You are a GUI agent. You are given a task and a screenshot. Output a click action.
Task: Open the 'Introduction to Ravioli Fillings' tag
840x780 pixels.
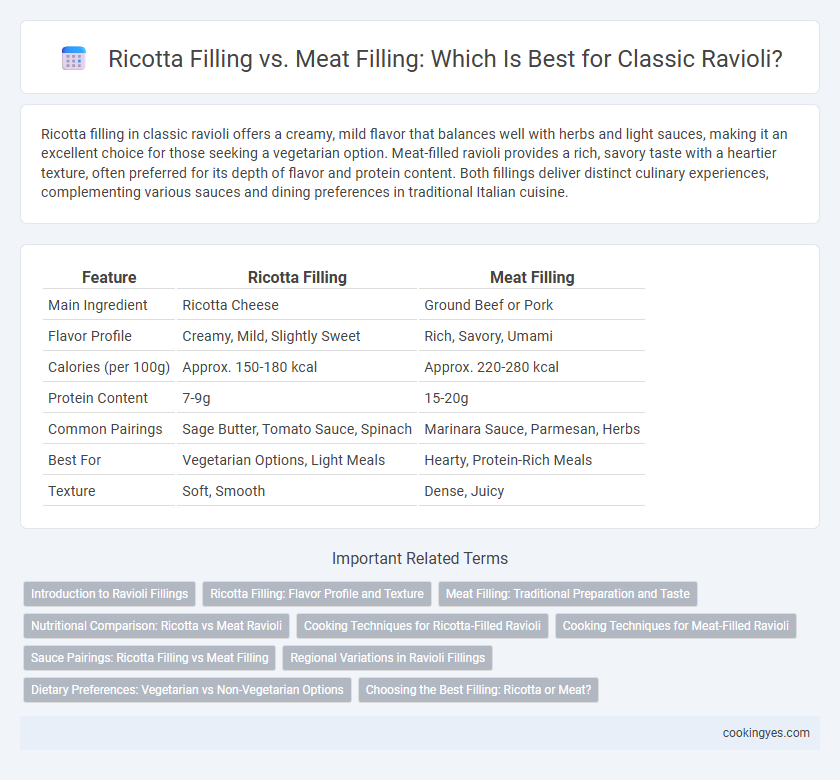point(109,594)
